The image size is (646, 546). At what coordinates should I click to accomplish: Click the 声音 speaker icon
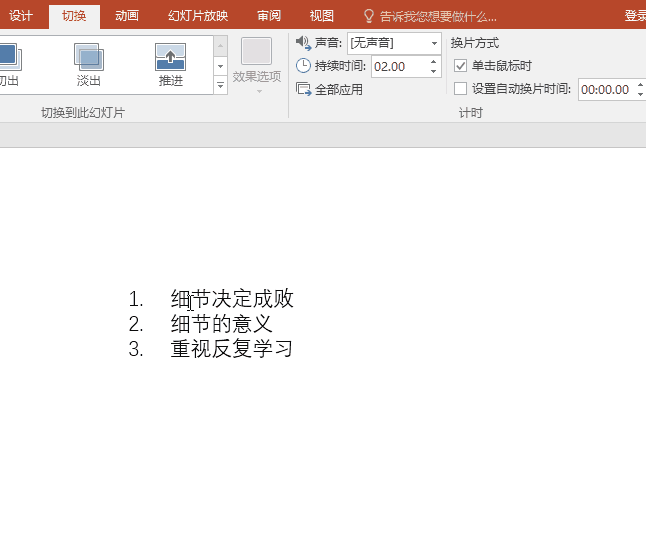pos(303,42)
